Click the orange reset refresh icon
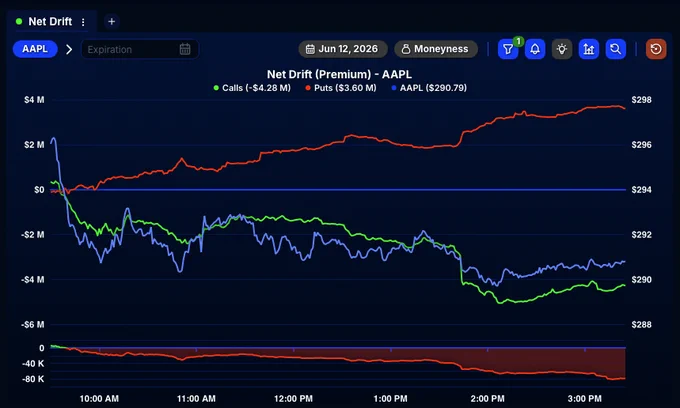680x408 pixels. [x=656, y=49]
